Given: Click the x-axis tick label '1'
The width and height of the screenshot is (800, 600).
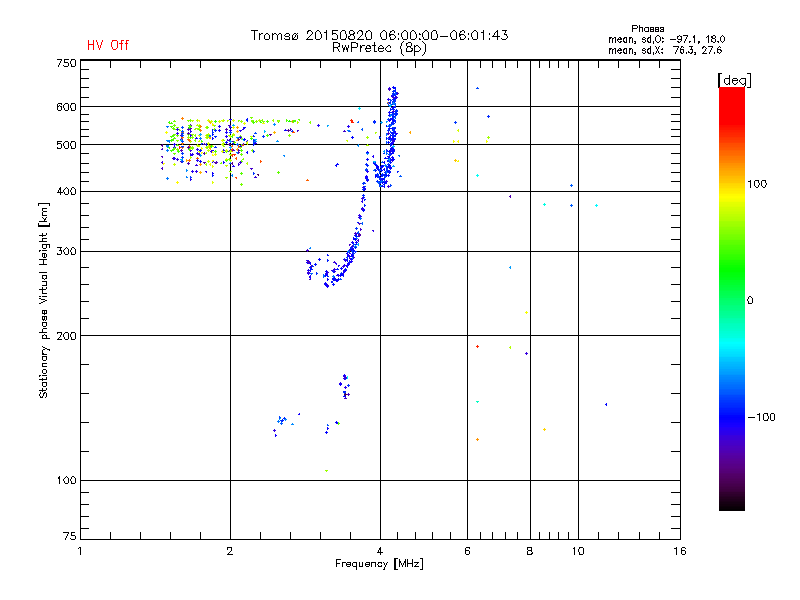Looking at the screenshot, I should tap(80, 551).
